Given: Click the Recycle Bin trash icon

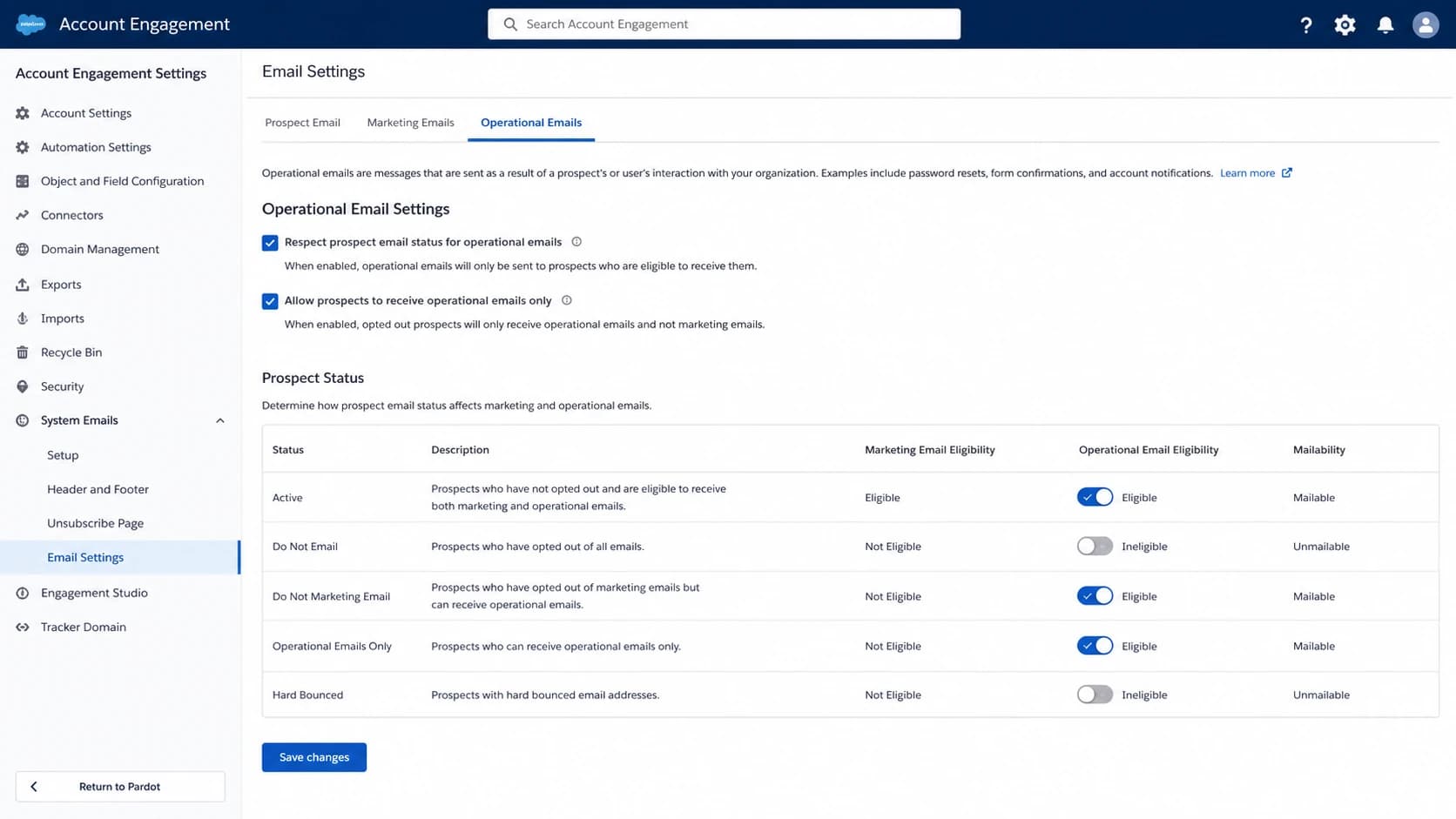Looking at the screenshot, I should point(23,352).
